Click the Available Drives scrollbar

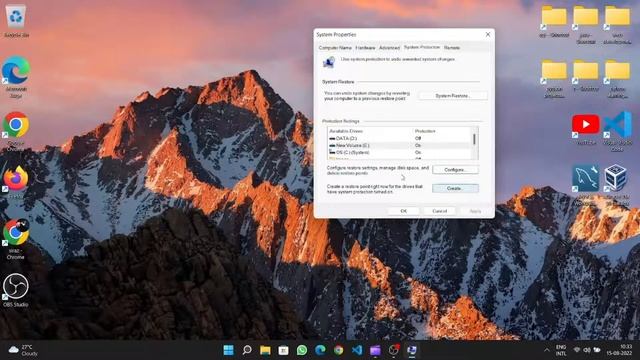[474, 143]
